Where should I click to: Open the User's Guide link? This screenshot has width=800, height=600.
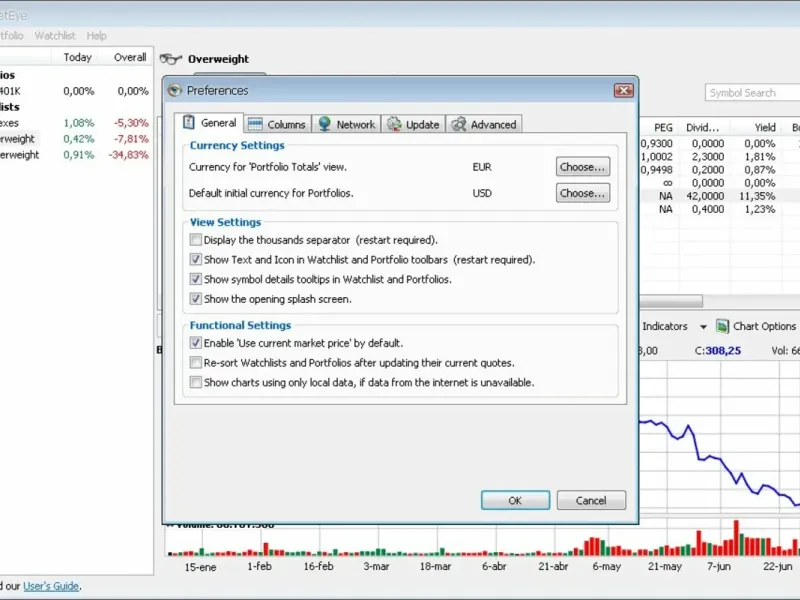(51, 586)
